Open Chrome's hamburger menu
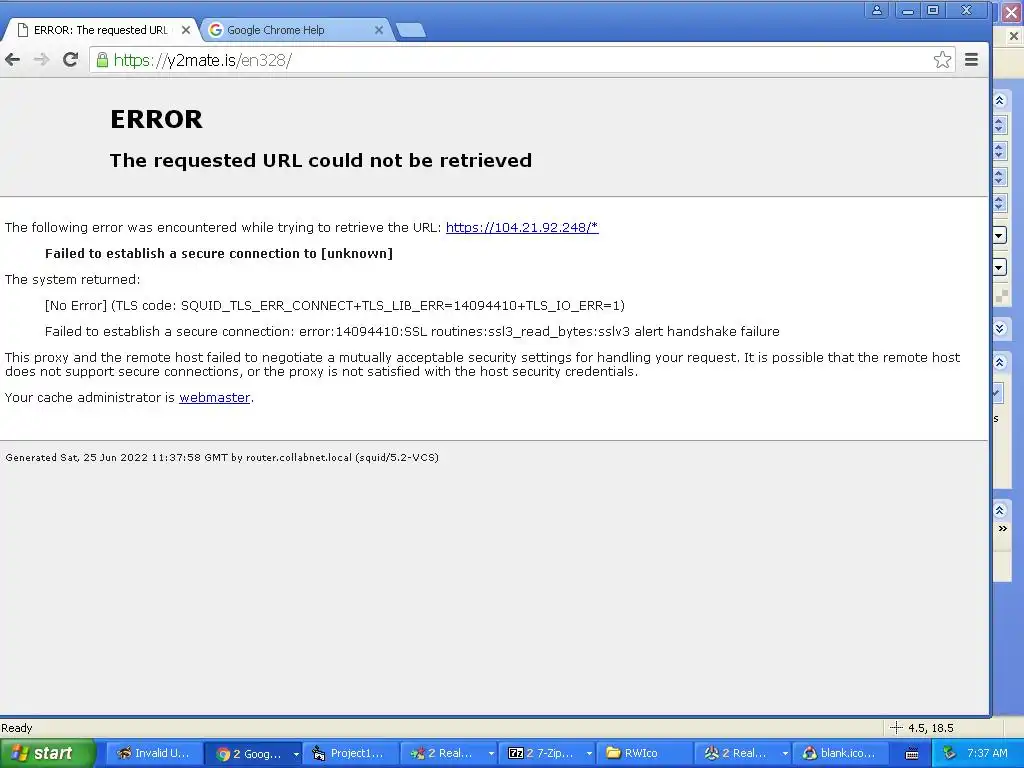The height and width of the screenshot is (768, 1024). (x=971, y=60)
